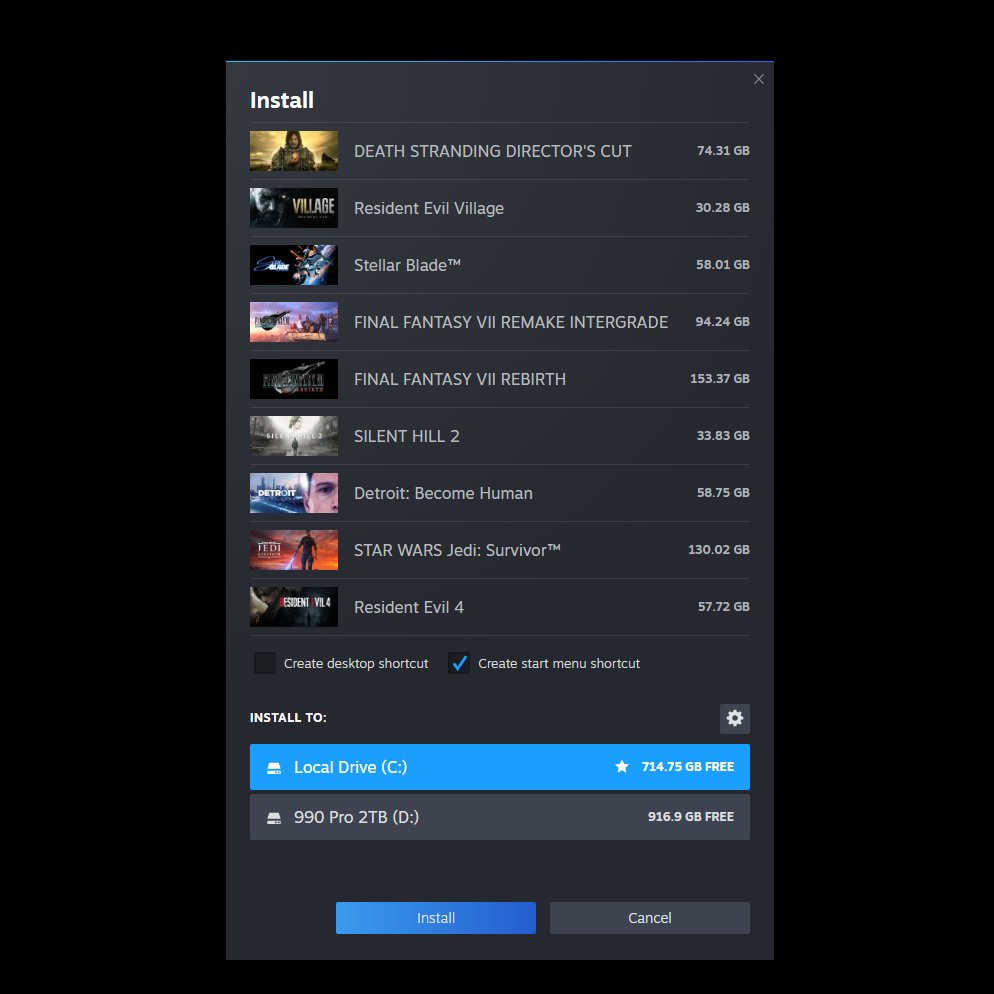The width and height of the screenshot is (994, 994).
Task: Click the 130.02 GB size value
Action: click(719, 550)
